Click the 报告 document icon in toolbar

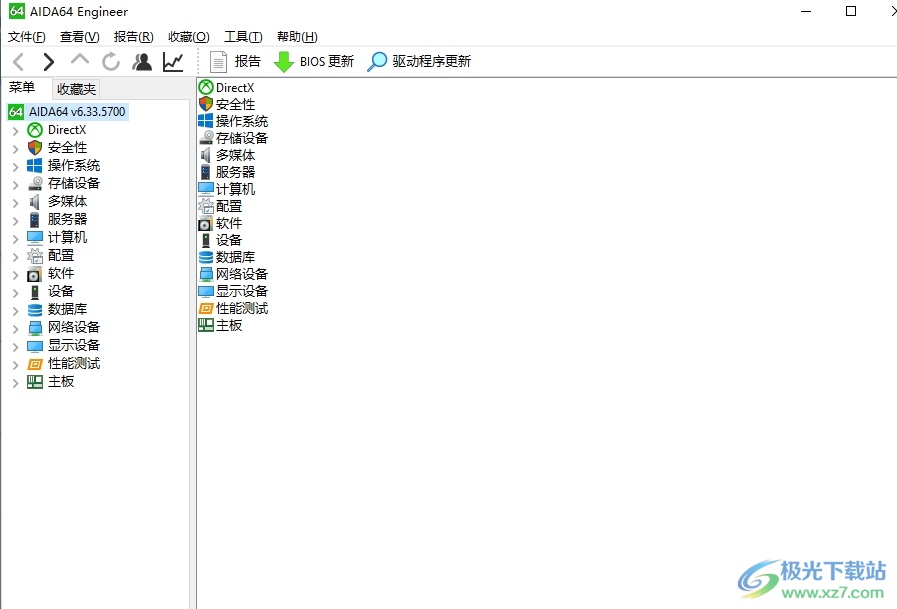(218, 62)
